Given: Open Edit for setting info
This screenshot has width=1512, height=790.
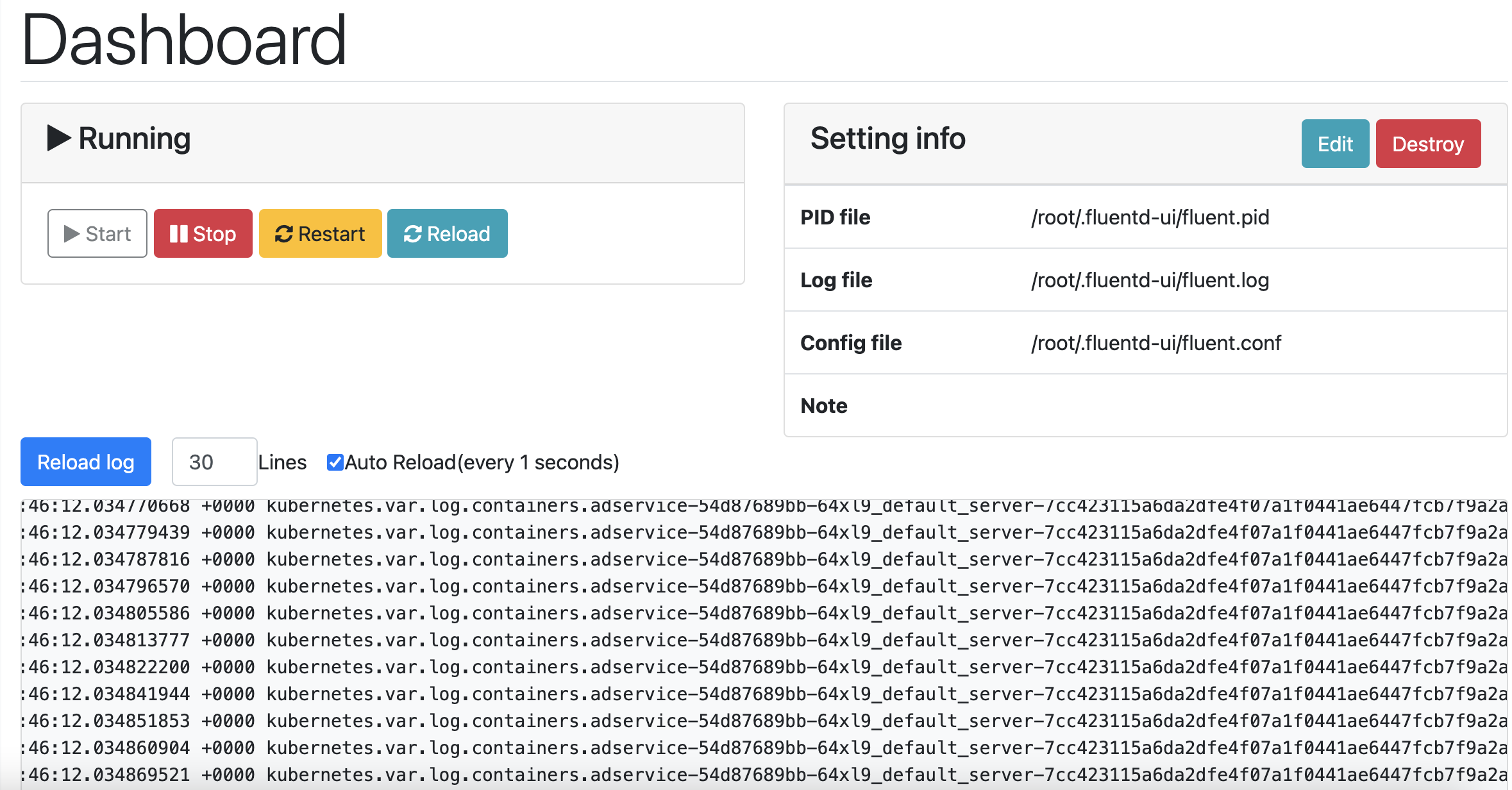Looking at the screenshot, I should coord(1334,144).
